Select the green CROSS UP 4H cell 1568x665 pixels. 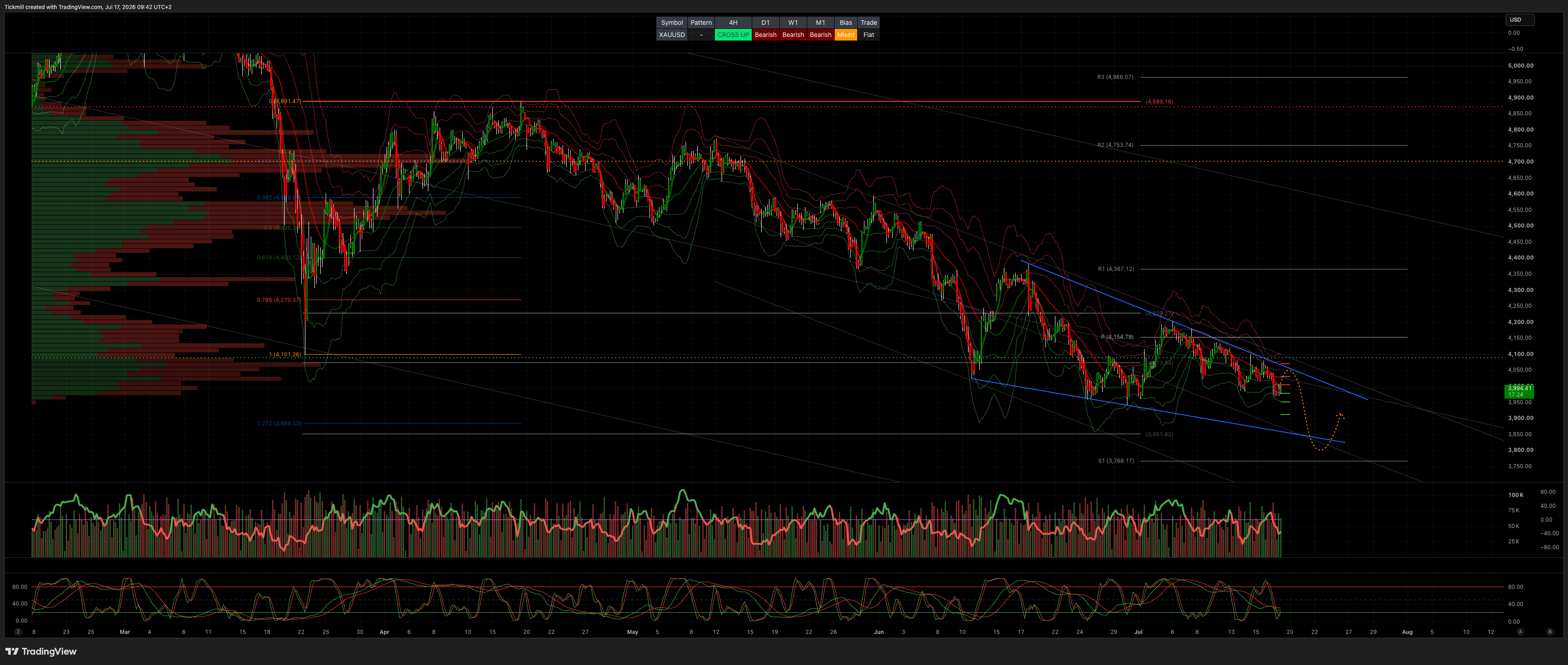733,35
